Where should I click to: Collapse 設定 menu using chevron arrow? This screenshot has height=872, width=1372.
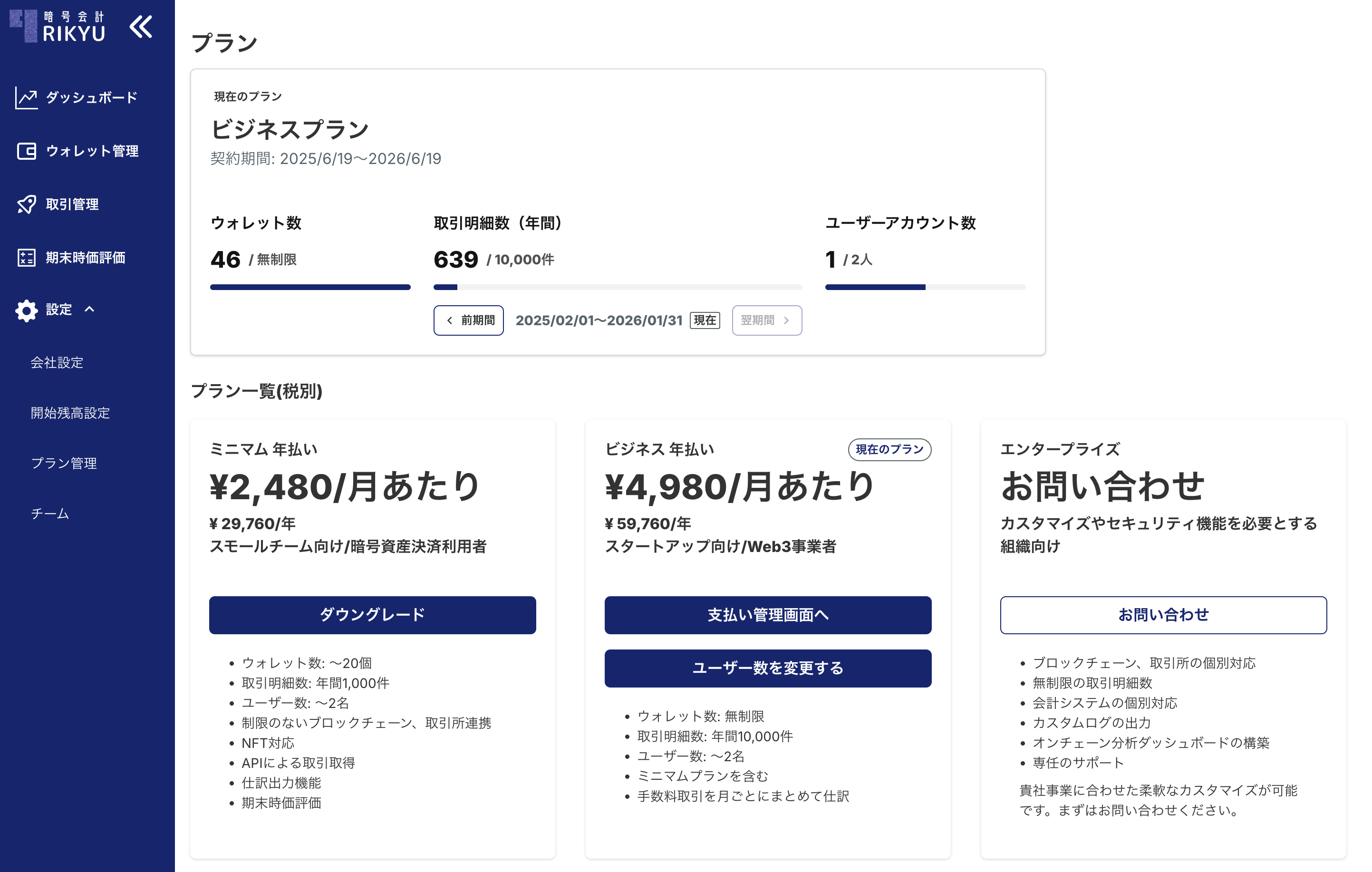89,310
